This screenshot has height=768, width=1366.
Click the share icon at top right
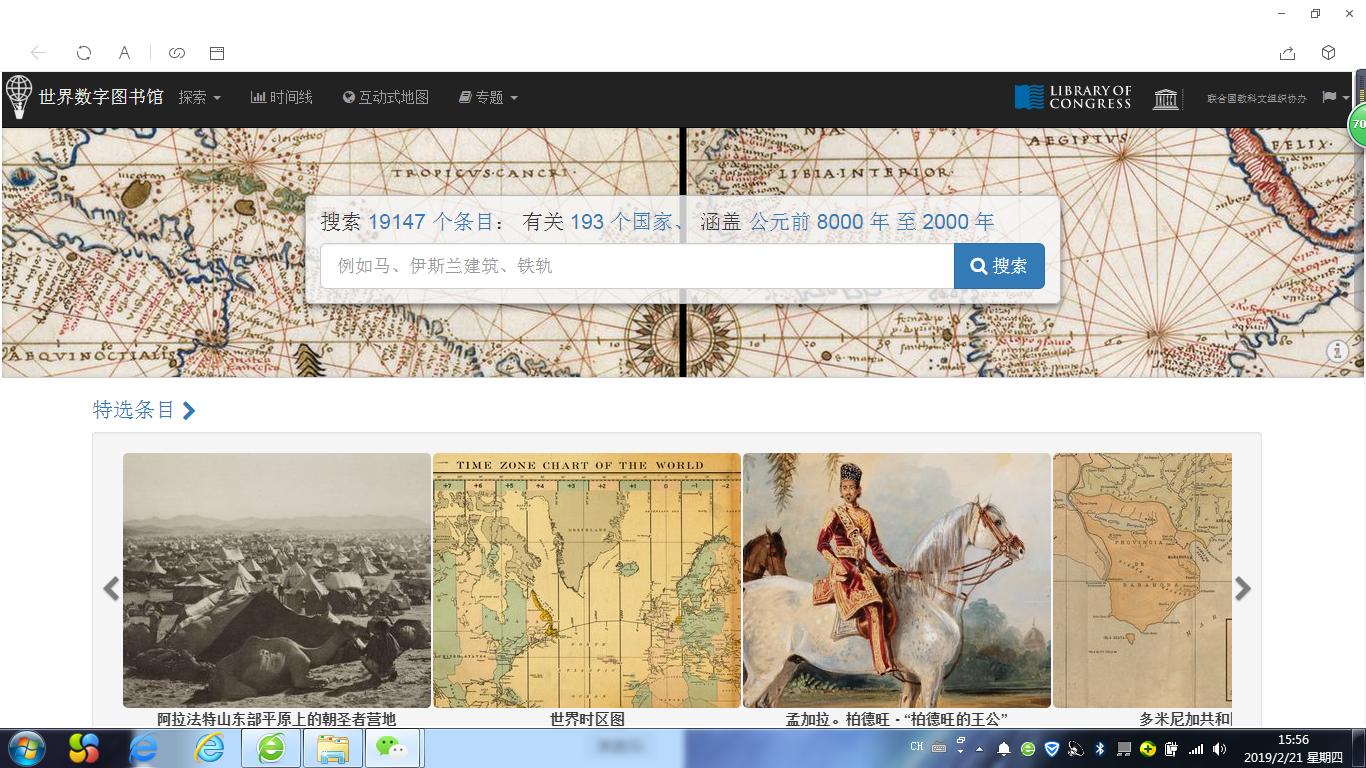click(1287, 53)
